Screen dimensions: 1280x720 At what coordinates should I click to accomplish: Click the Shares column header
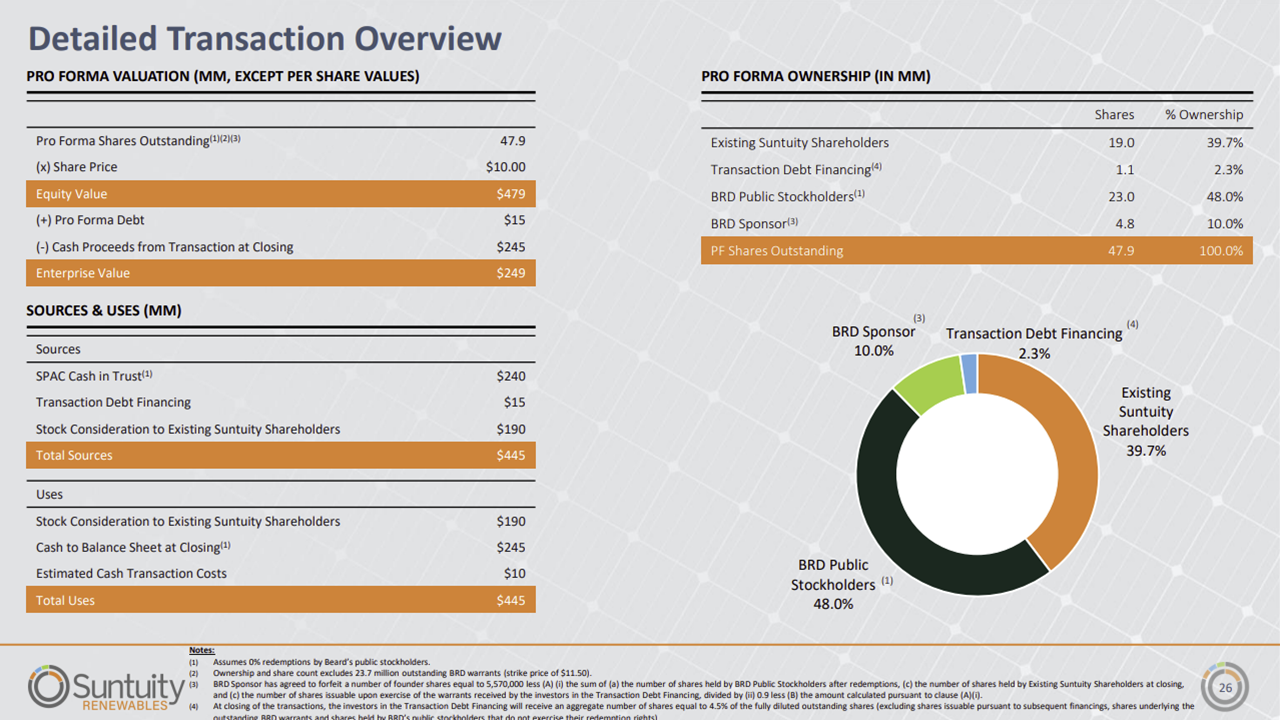point(1114,115)
